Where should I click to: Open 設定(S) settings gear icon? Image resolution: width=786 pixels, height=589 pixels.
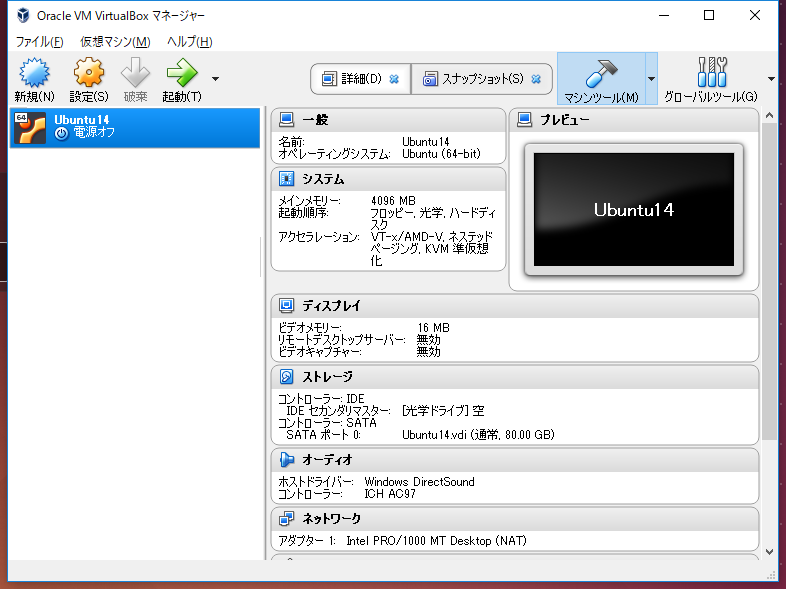pos(89,72)
